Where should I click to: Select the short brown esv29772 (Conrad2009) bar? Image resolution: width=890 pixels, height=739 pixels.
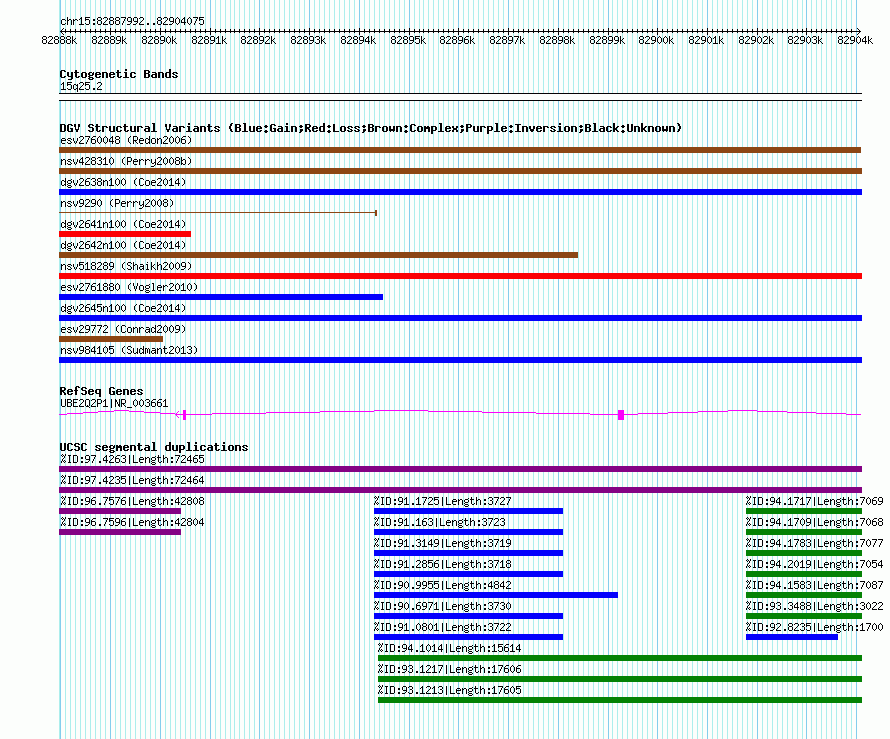(111, 339)
